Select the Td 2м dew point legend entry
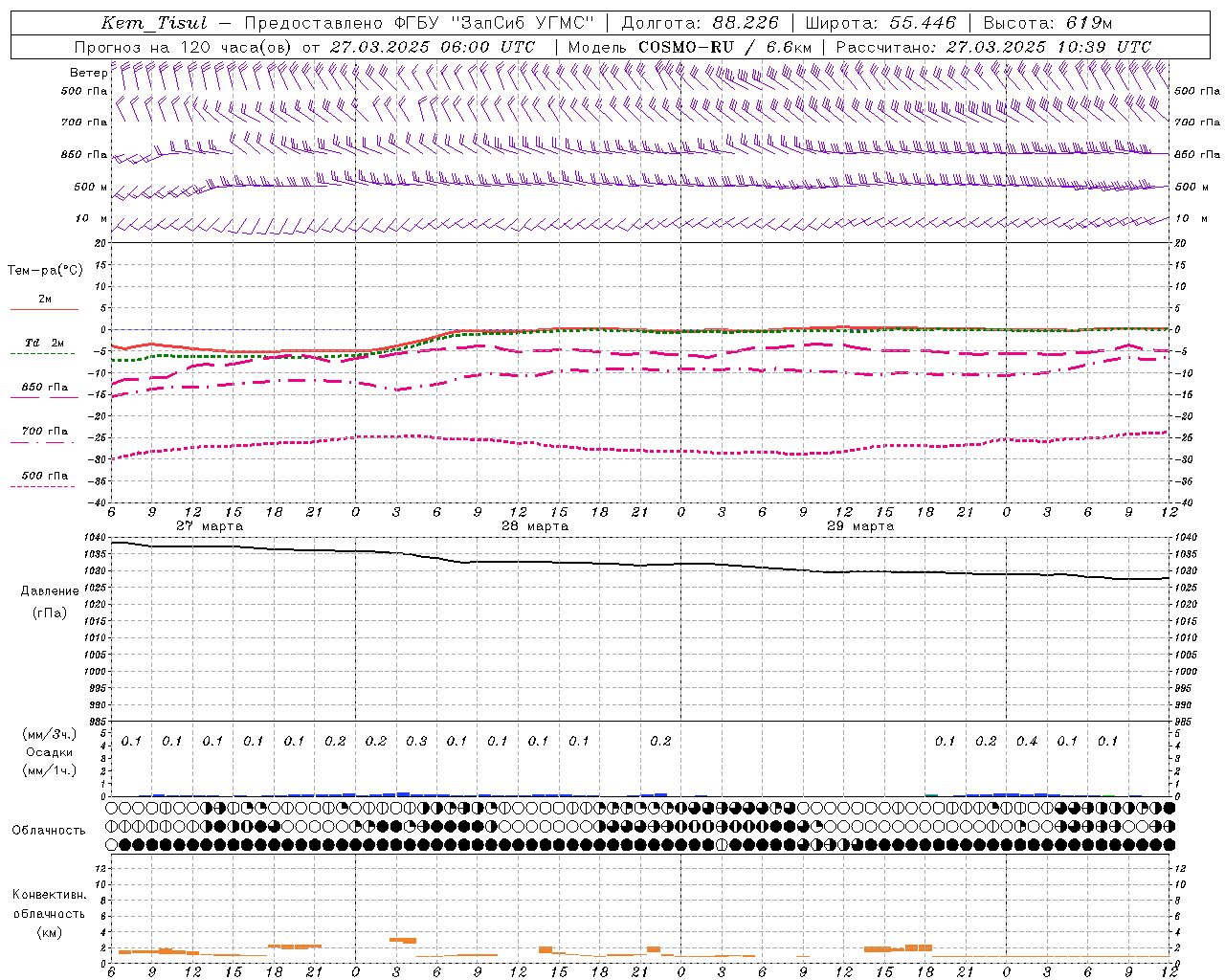The width and height of the screenshot is (1225, 980). [x=44, y=343]
